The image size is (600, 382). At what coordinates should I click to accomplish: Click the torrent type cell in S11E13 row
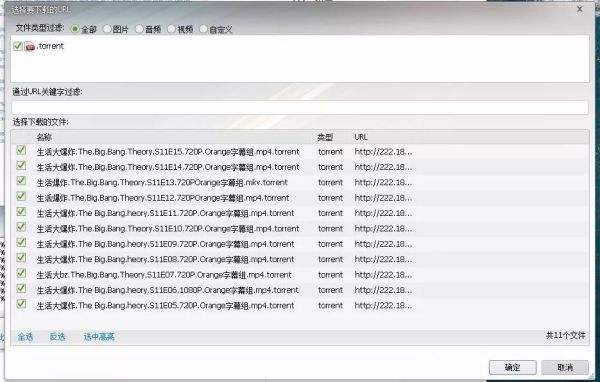330,183
